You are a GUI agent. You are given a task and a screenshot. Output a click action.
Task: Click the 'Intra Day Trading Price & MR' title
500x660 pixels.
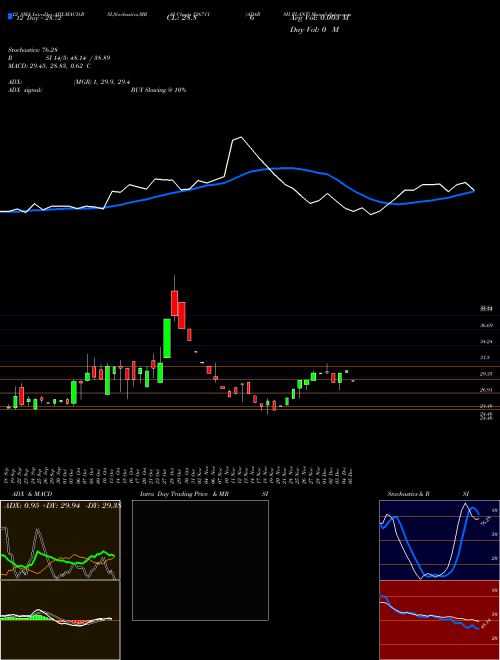(185, 494)
